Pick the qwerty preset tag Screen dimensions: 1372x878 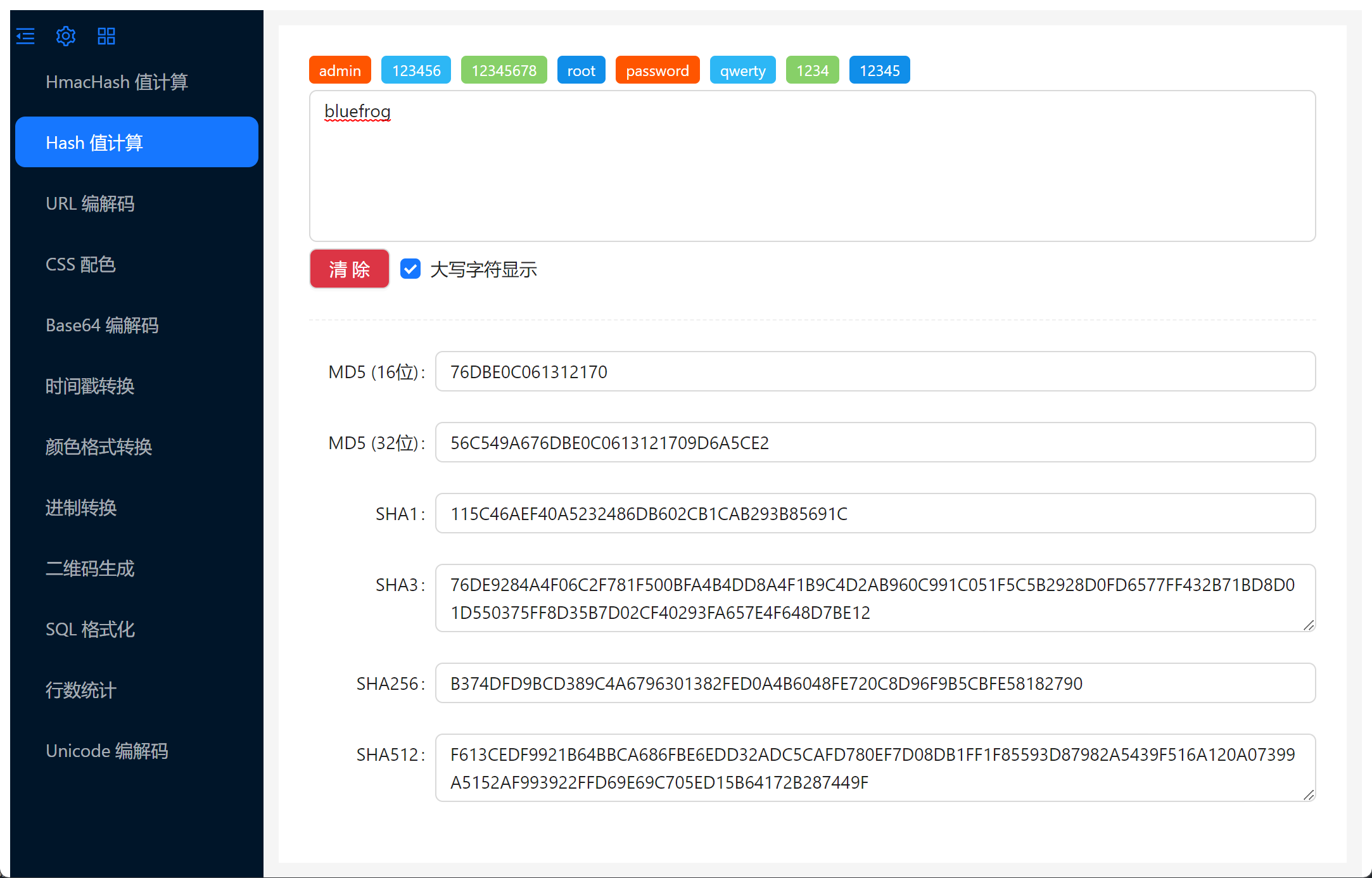pyautogui.click(x=742, y=70)
